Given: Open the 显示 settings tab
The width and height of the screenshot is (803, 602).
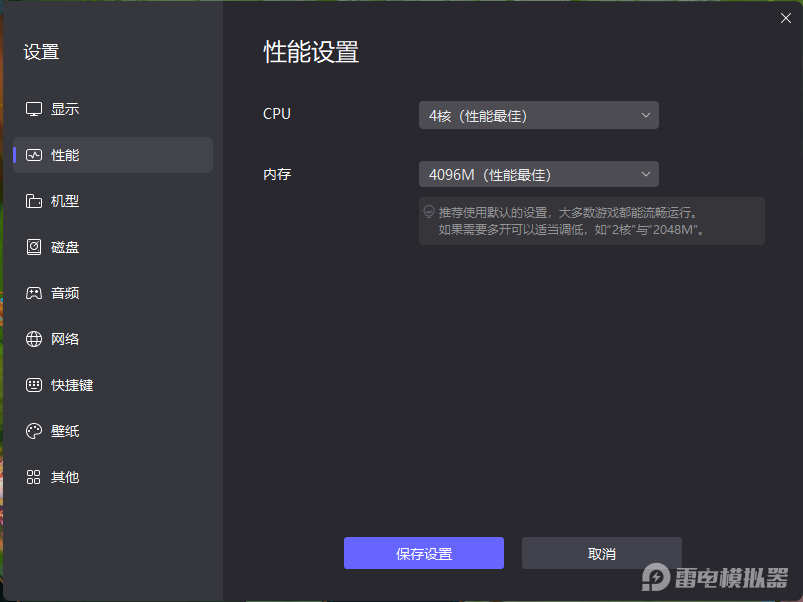Looking at the screenshot, I should [x=113, y=109].
